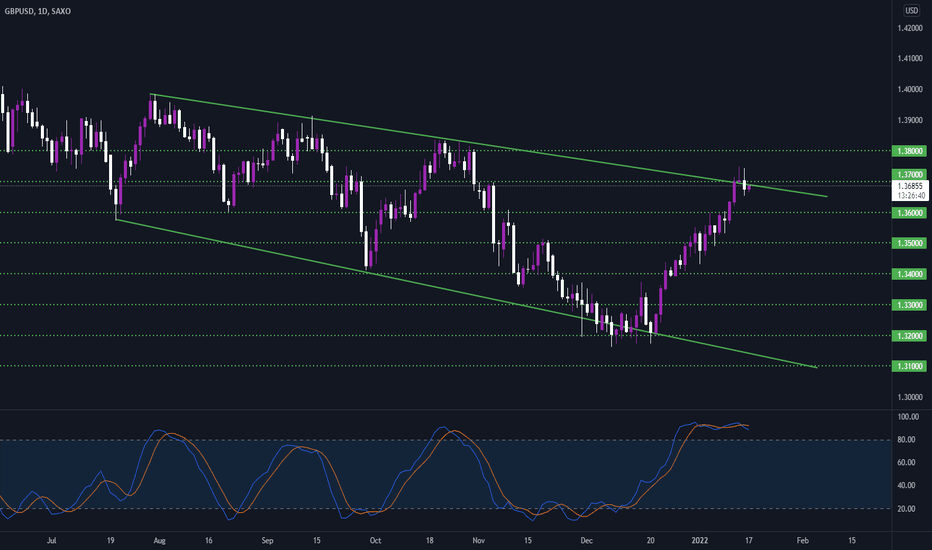Click the Feb date on time axis
The image size is (932, 550).
point(802,540)
